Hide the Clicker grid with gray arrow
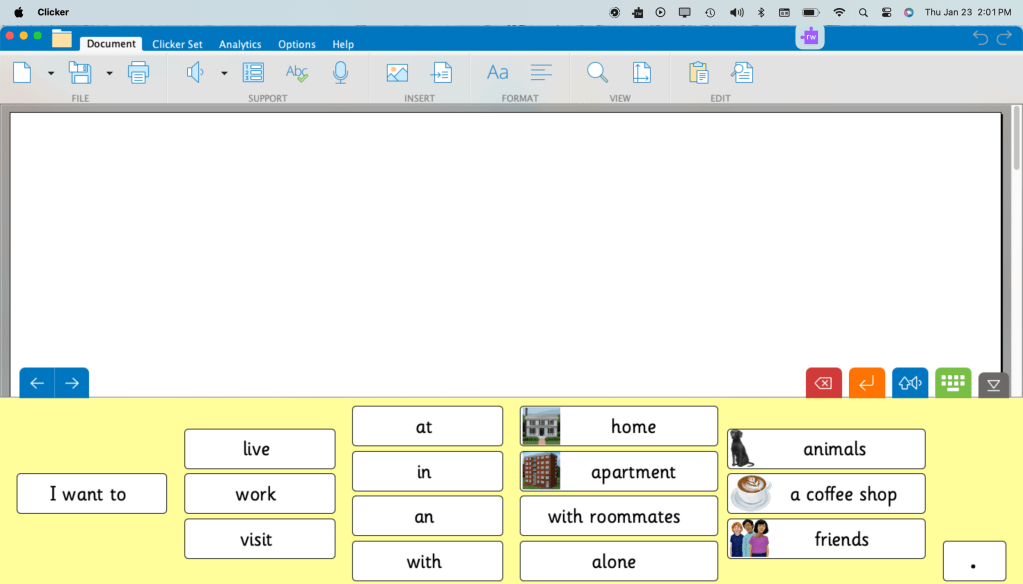The height and width of the screenshot is (584, 1023). [993, 385]
